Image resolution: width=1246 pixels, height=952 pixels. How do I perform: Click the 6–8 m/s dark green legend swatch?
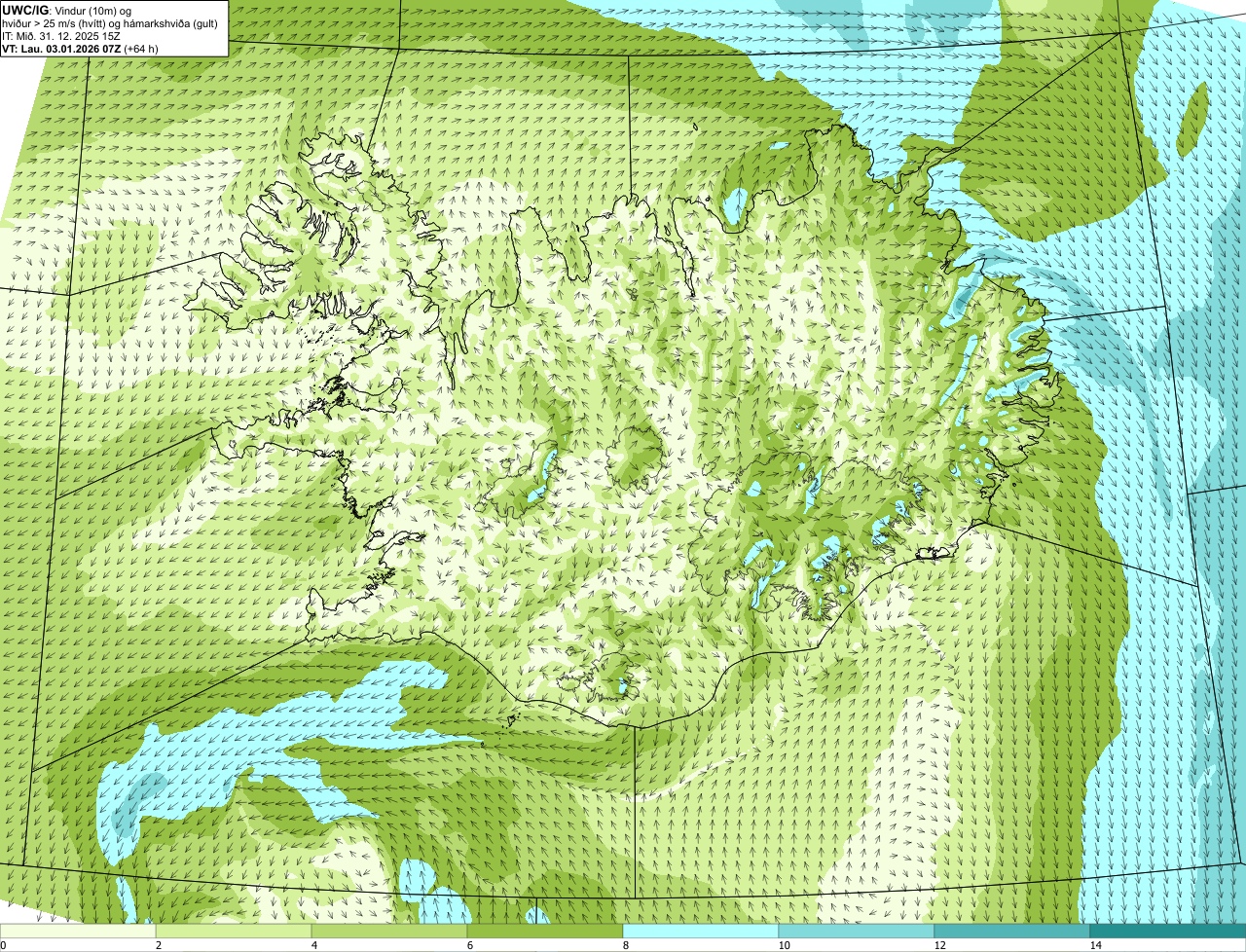coord(545,931)
